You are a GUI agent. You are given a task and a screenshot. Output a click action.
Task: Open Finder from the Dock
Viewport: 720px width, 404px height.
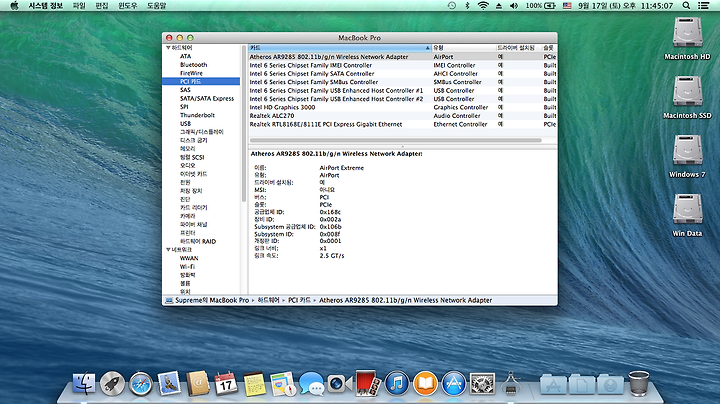(84, 383)
